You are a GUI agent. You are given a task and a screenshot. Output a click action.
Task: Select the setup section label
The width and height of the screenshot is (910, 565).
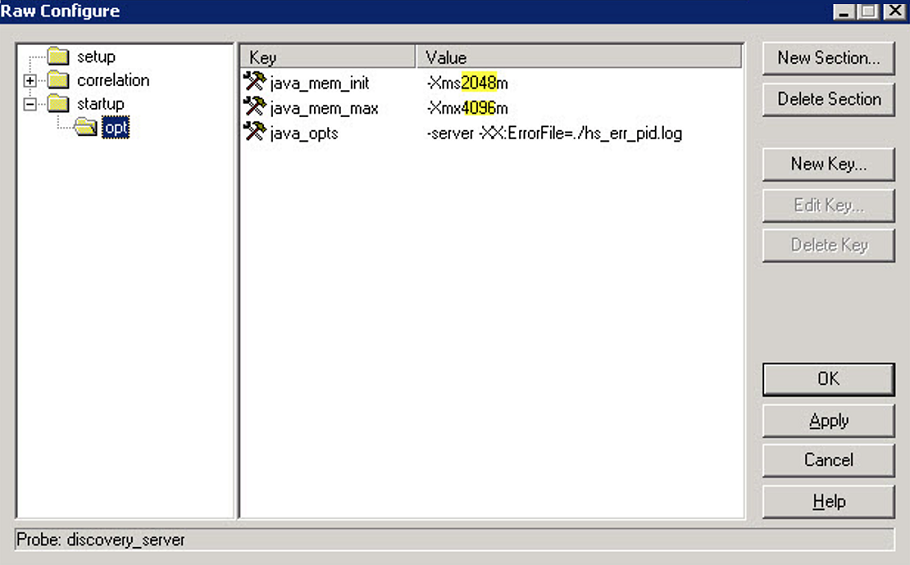pyautogui.click(x=96, y=57)
